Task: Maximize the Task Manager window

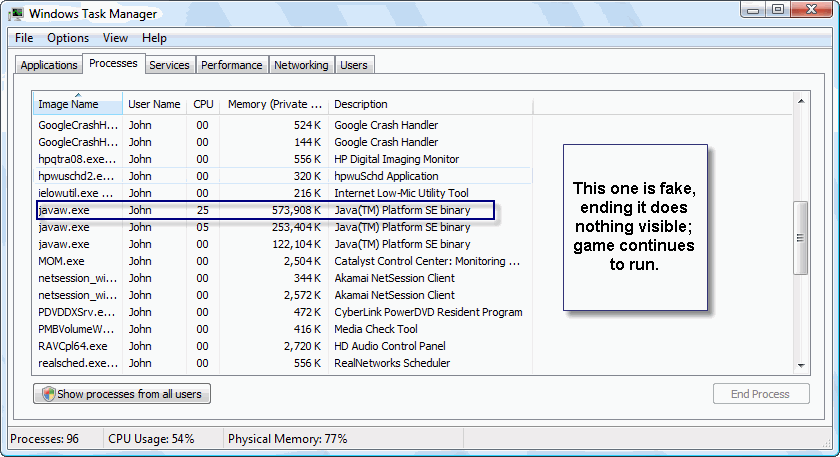Action: (x=778, y=9)
